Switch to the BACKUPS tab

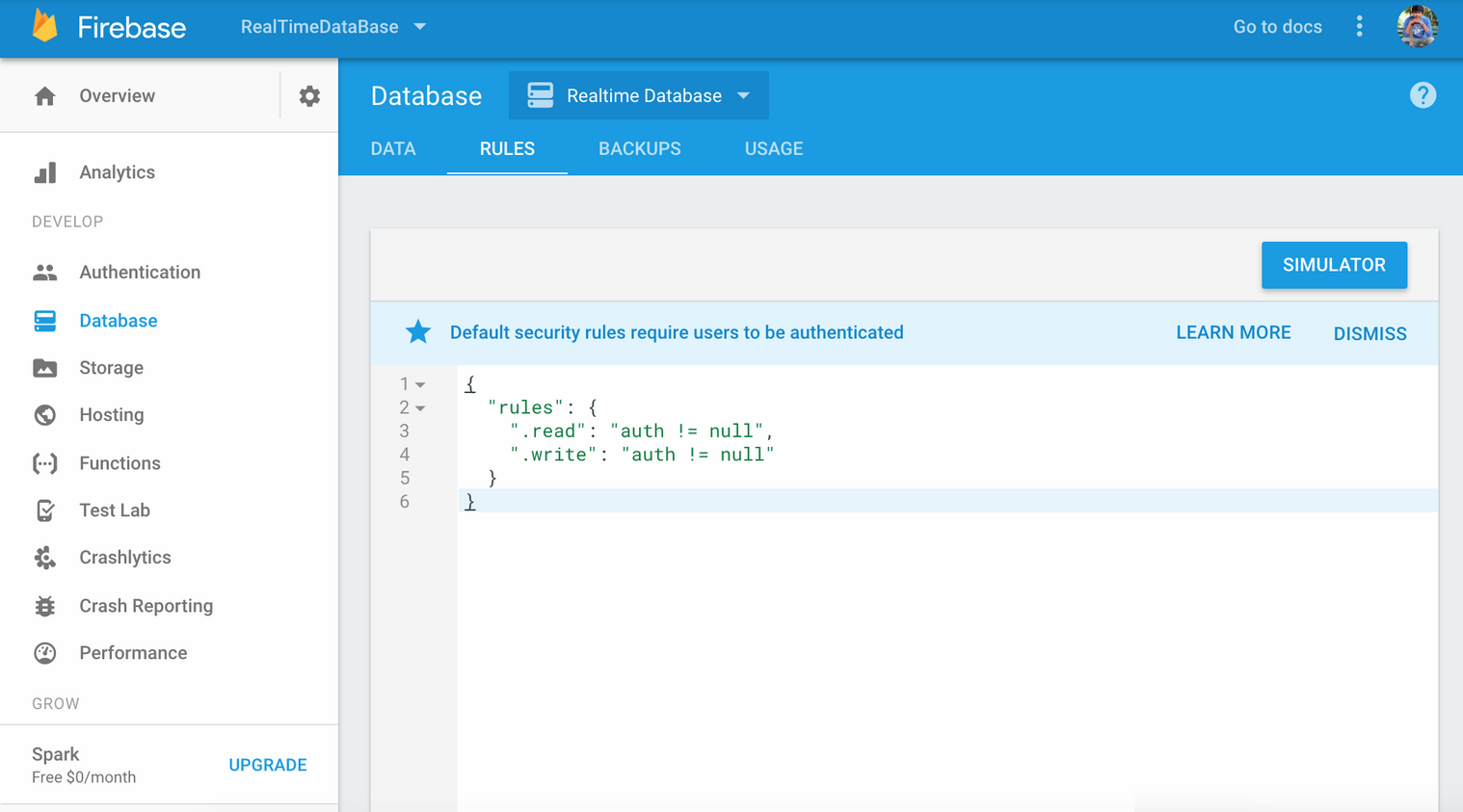639,148
